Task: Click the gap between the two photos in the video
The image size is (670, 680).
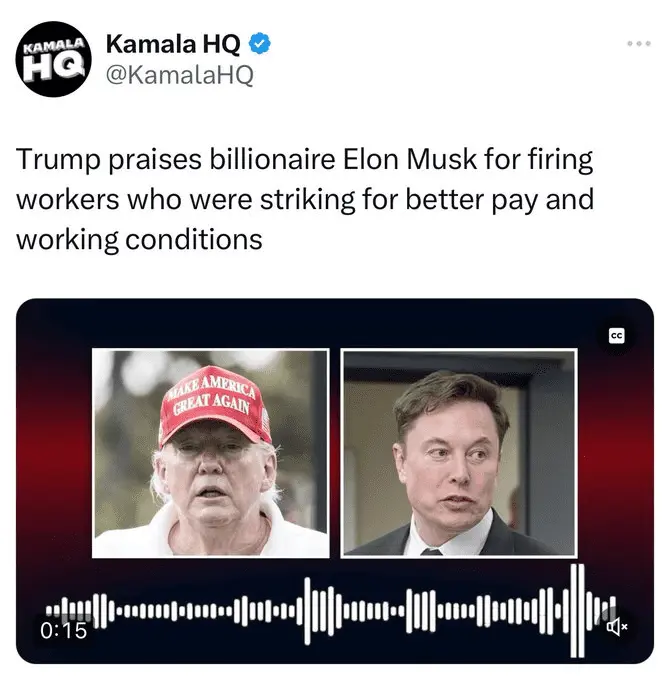Action: (x=335, y=453)
